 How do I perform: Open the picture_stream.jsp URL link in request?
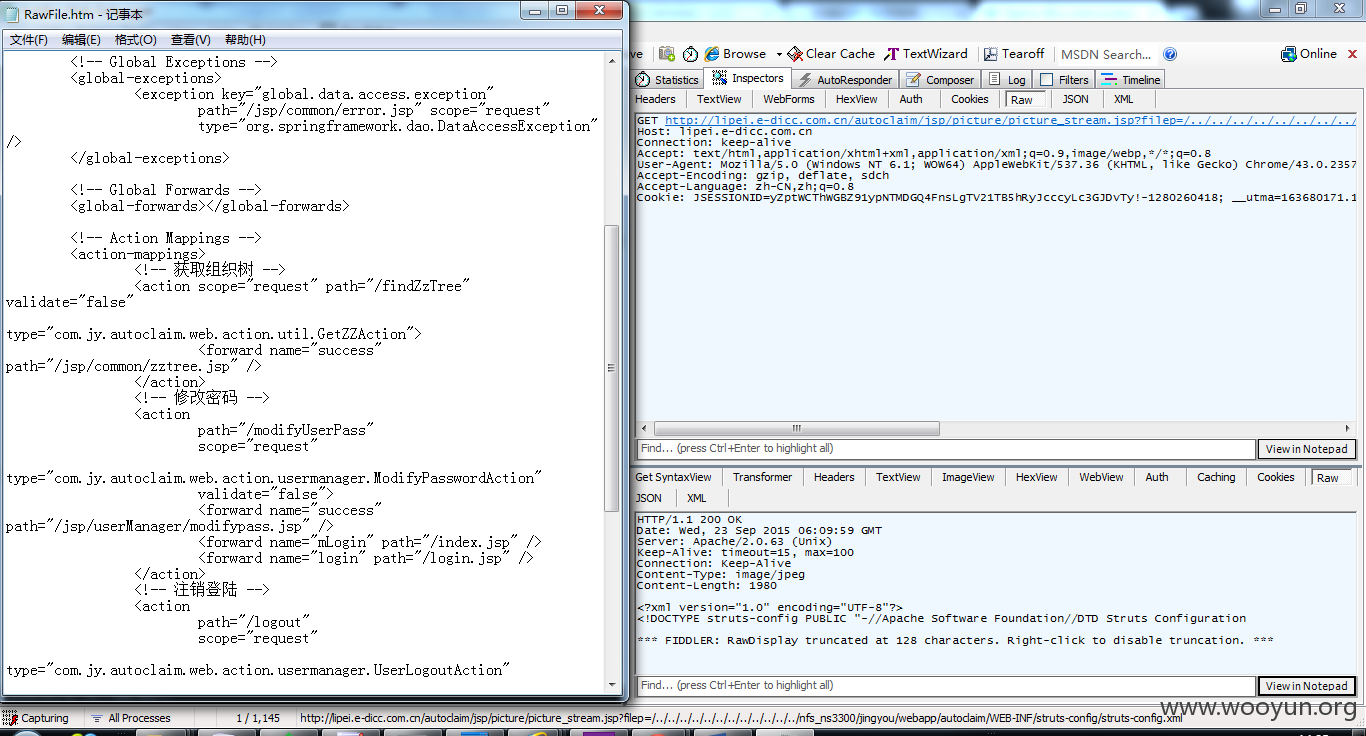pyautogui.click(x=1009, y=120)
